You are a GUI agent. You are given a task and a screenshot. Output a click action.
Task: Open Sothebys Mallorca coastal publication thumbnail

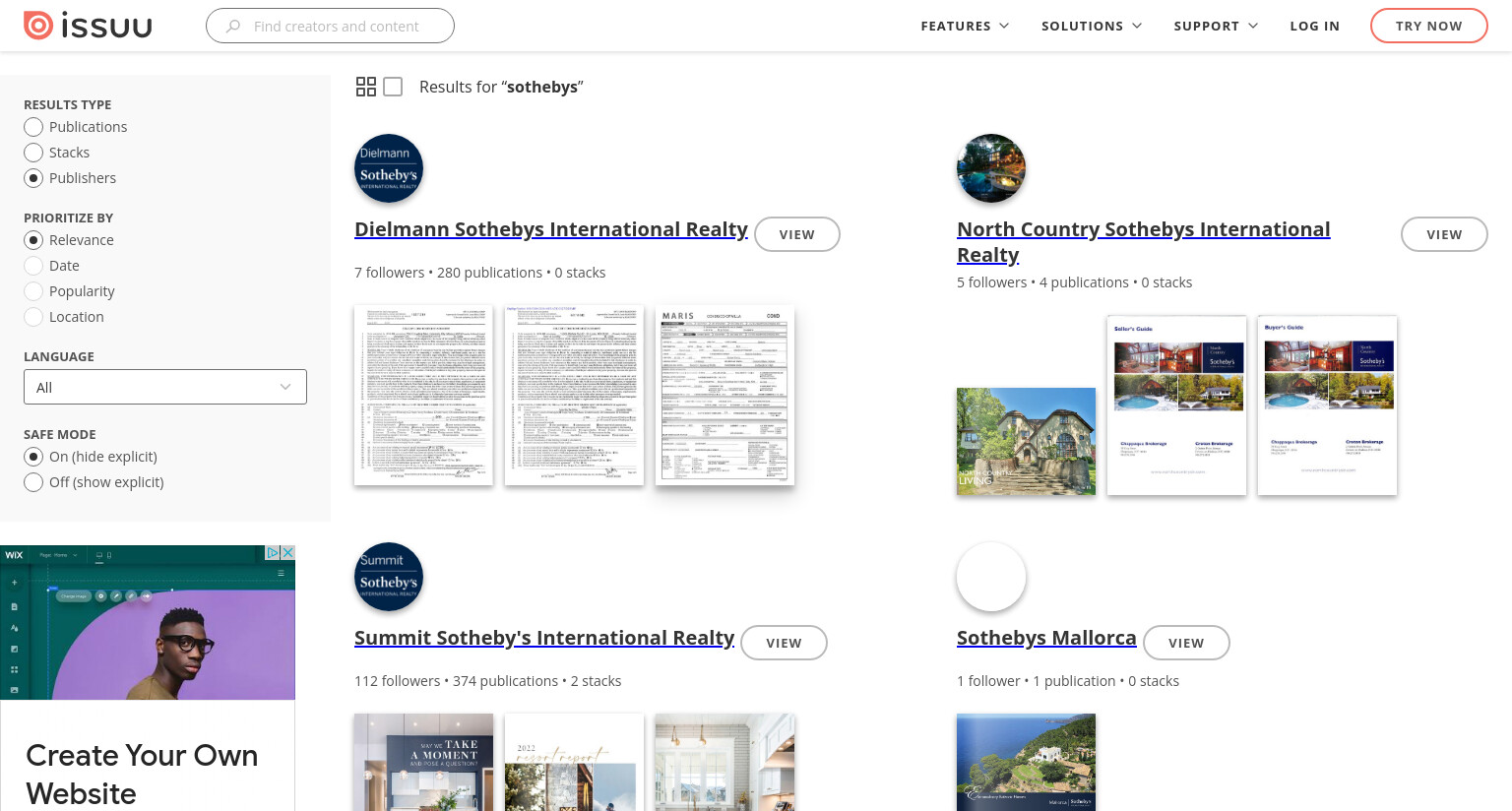click(1026, 762)
